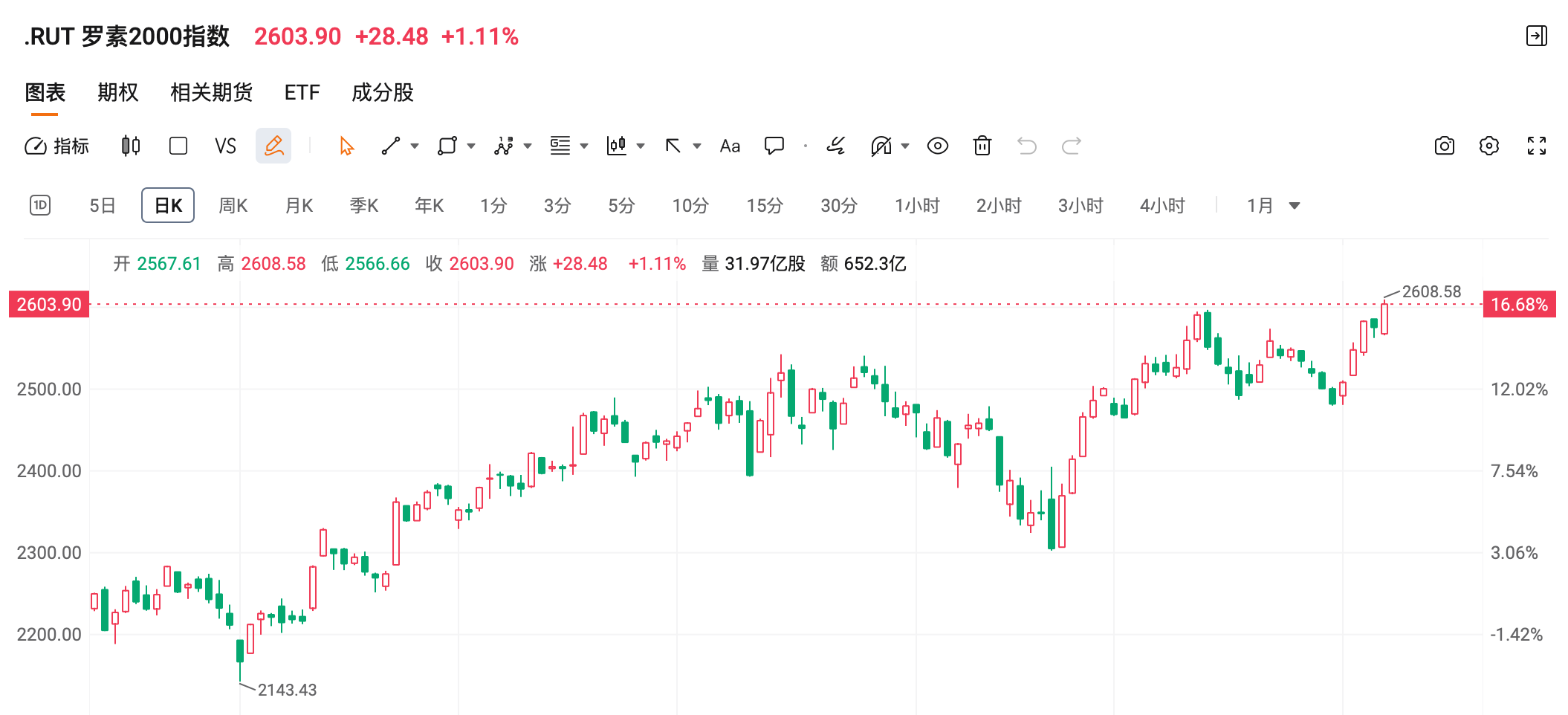Switch to the 图表 tab
This screenshot has height=715, width=1568.
(45, 93)
